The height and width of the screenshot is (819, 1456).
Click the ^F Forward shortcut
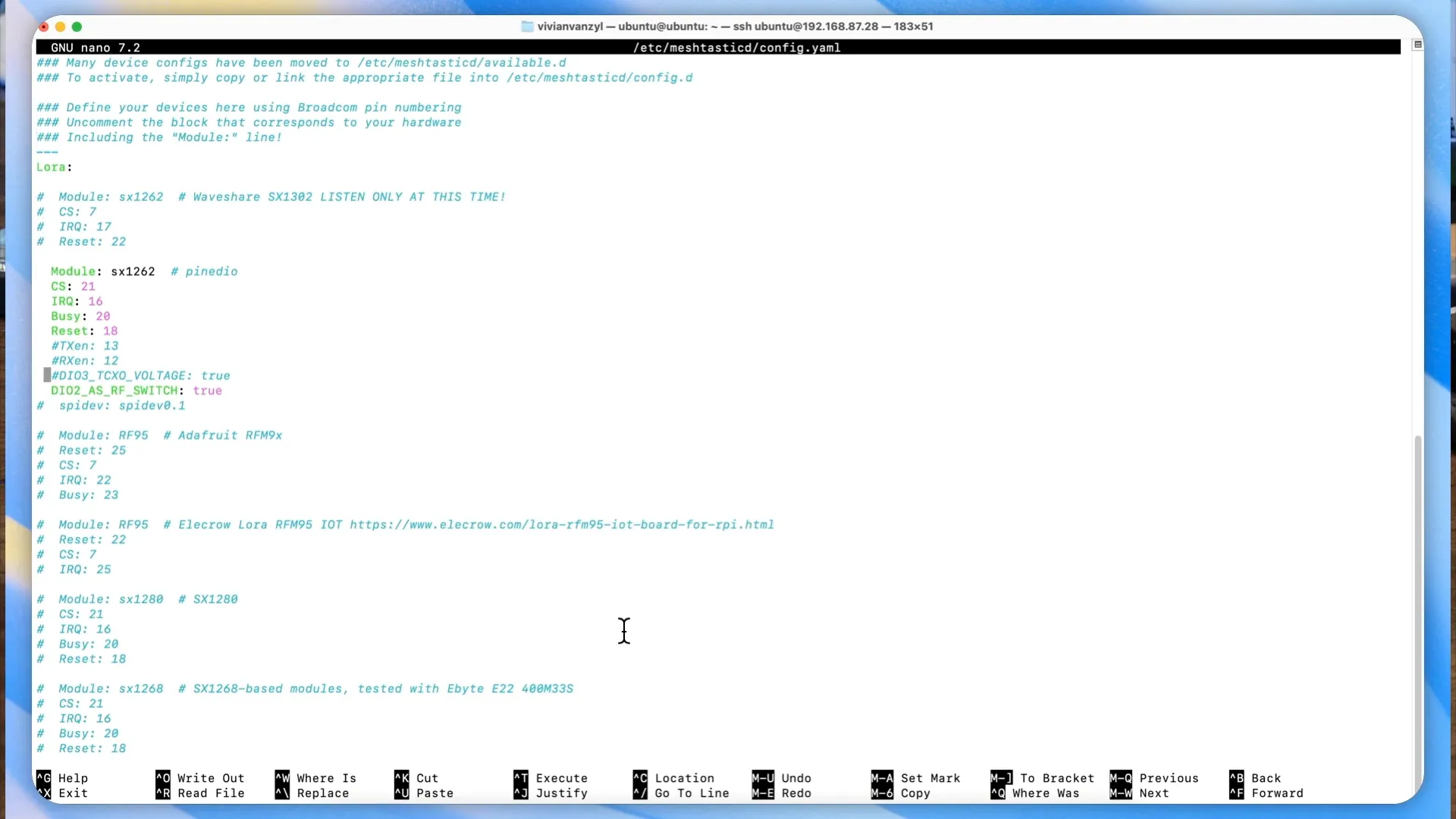pos(1266,793)
